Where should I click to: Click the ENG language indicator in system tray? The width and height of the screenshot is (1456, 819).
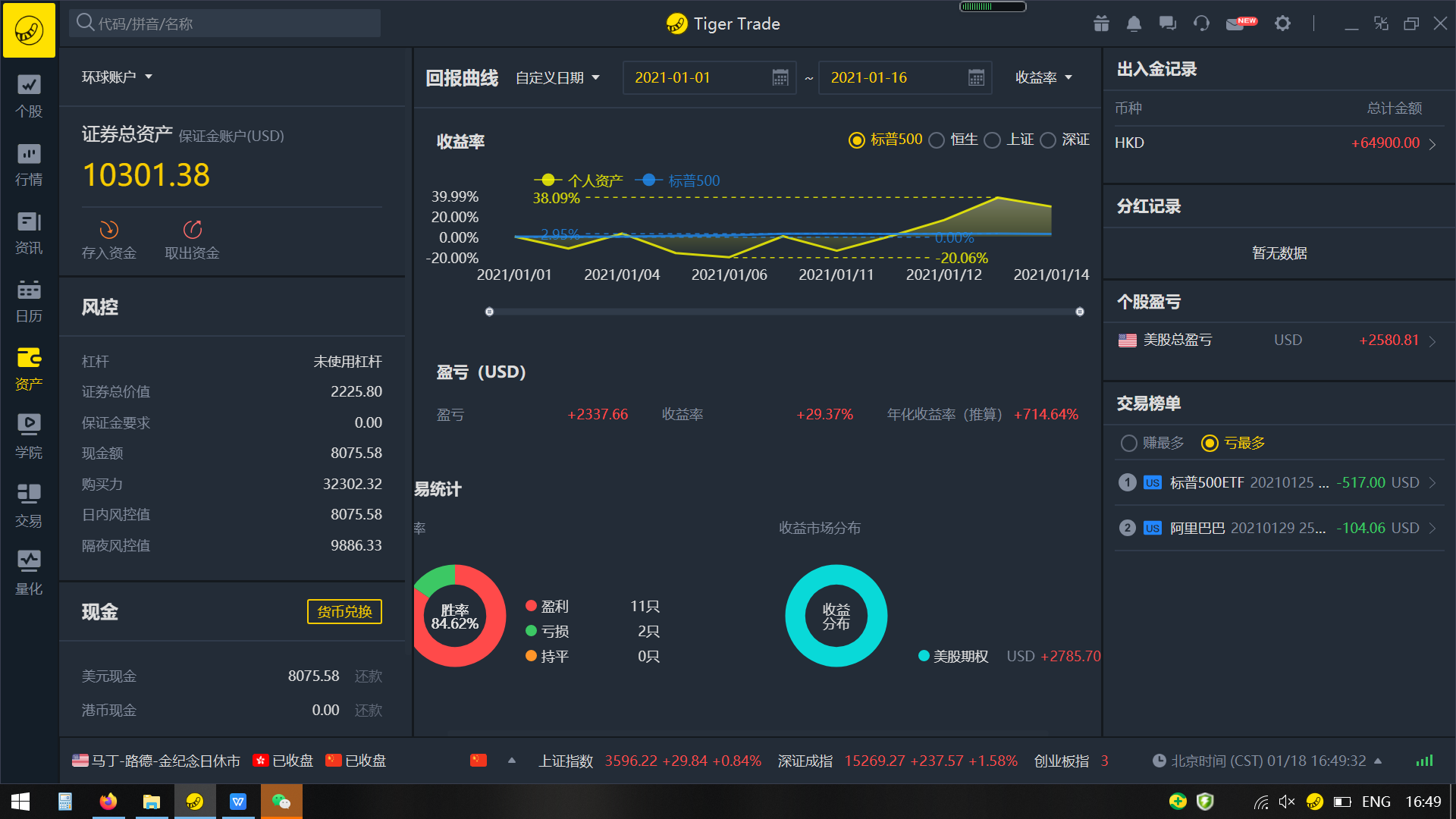[1376, 802]
